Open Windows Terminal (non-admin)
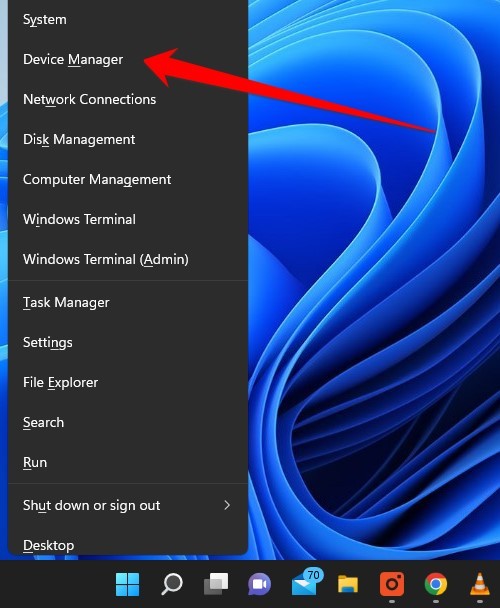This screenshot has height=608, width=500. pos(128,219)
